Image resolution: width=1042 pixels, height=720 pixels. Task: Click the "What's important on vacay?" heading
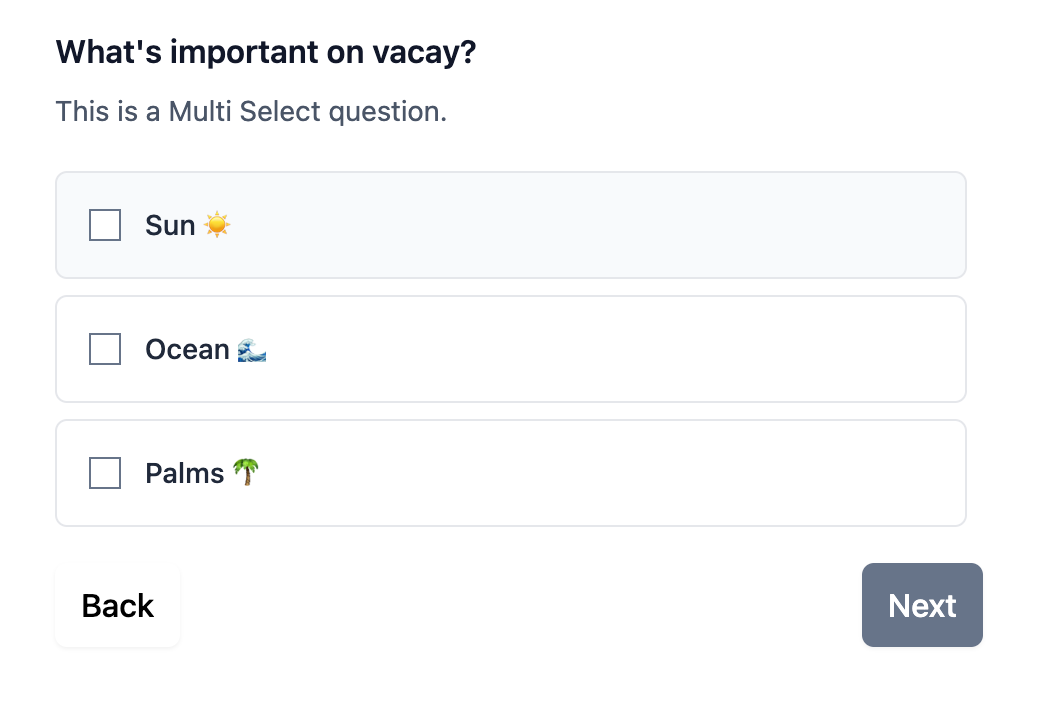[266, 53]
